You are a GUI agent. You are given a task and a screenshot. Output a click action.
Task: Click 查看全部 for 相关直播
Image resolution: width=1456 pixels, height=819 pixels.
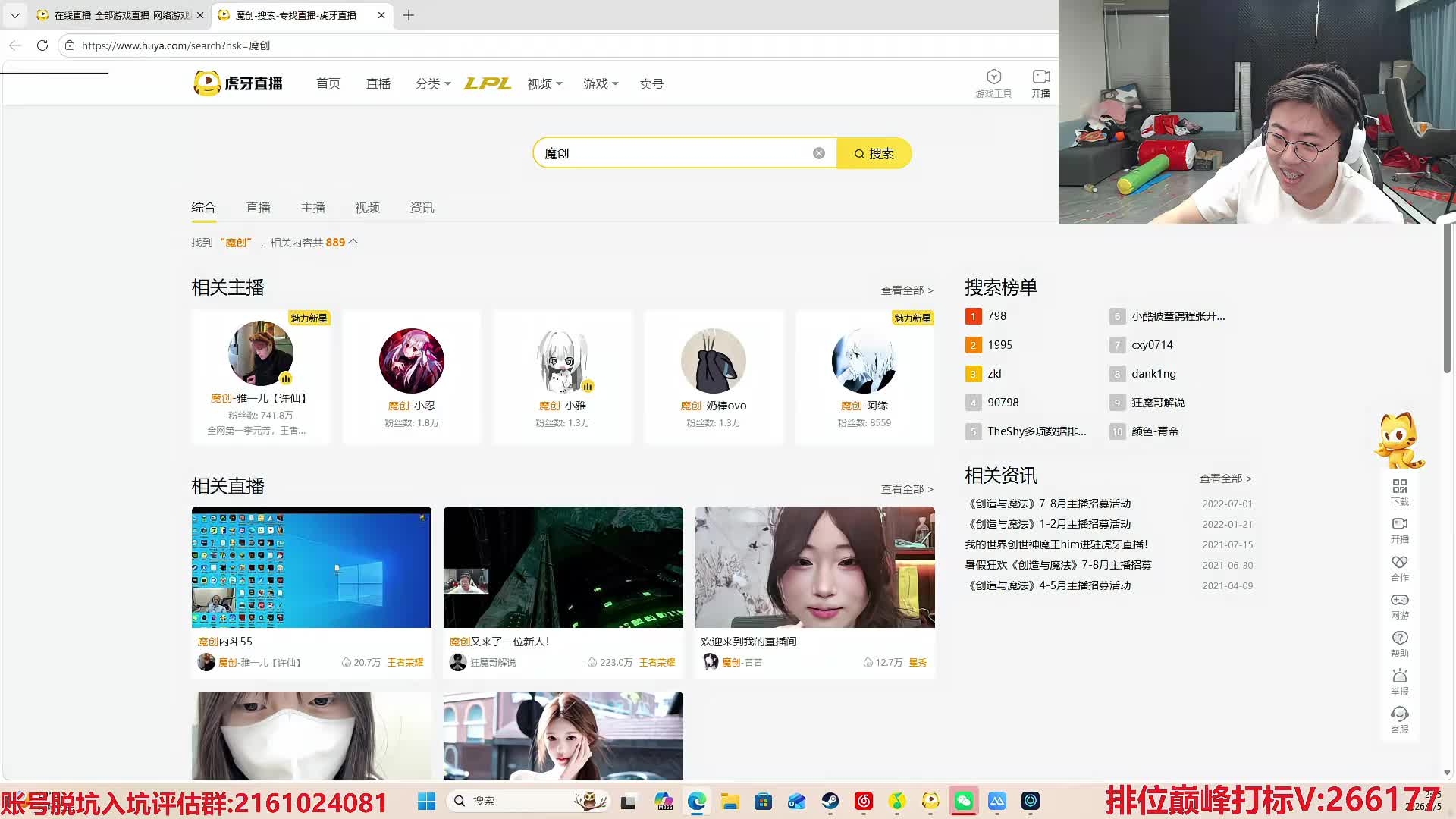907,489
